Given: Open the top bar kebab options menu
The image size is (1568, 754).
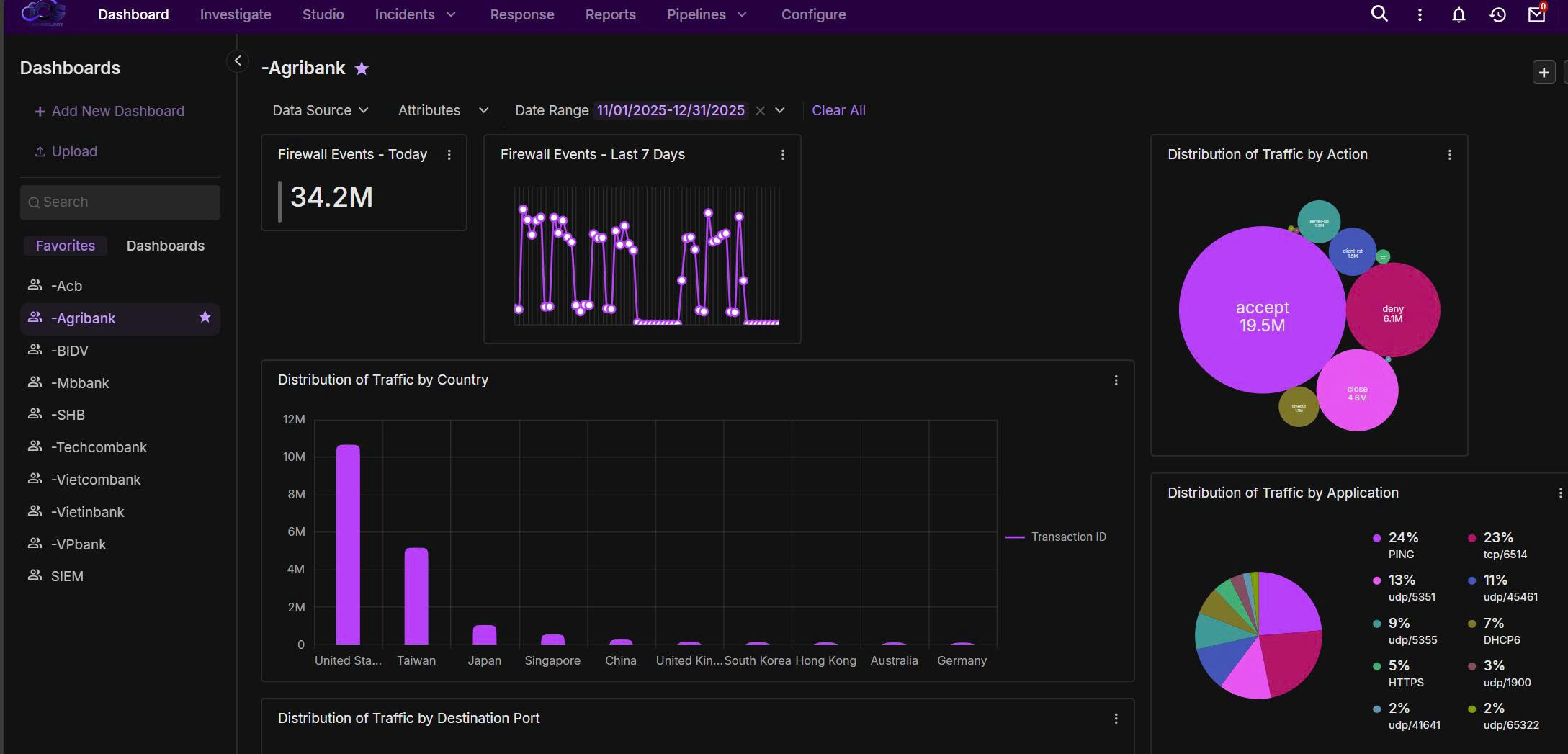Looking at the screenshot, I should point(1420,14).
